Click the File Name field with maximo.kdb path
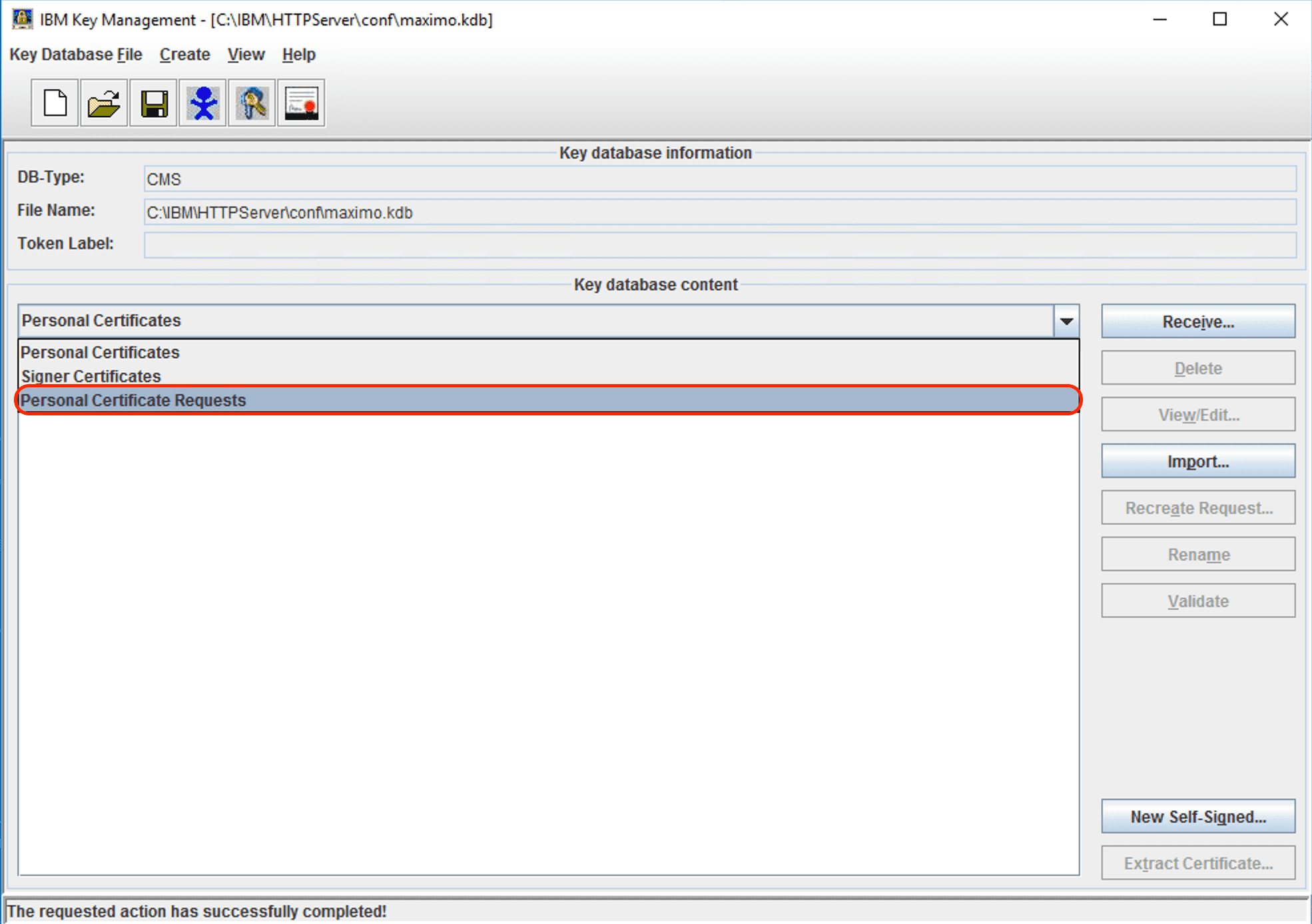 coord(720,212)
